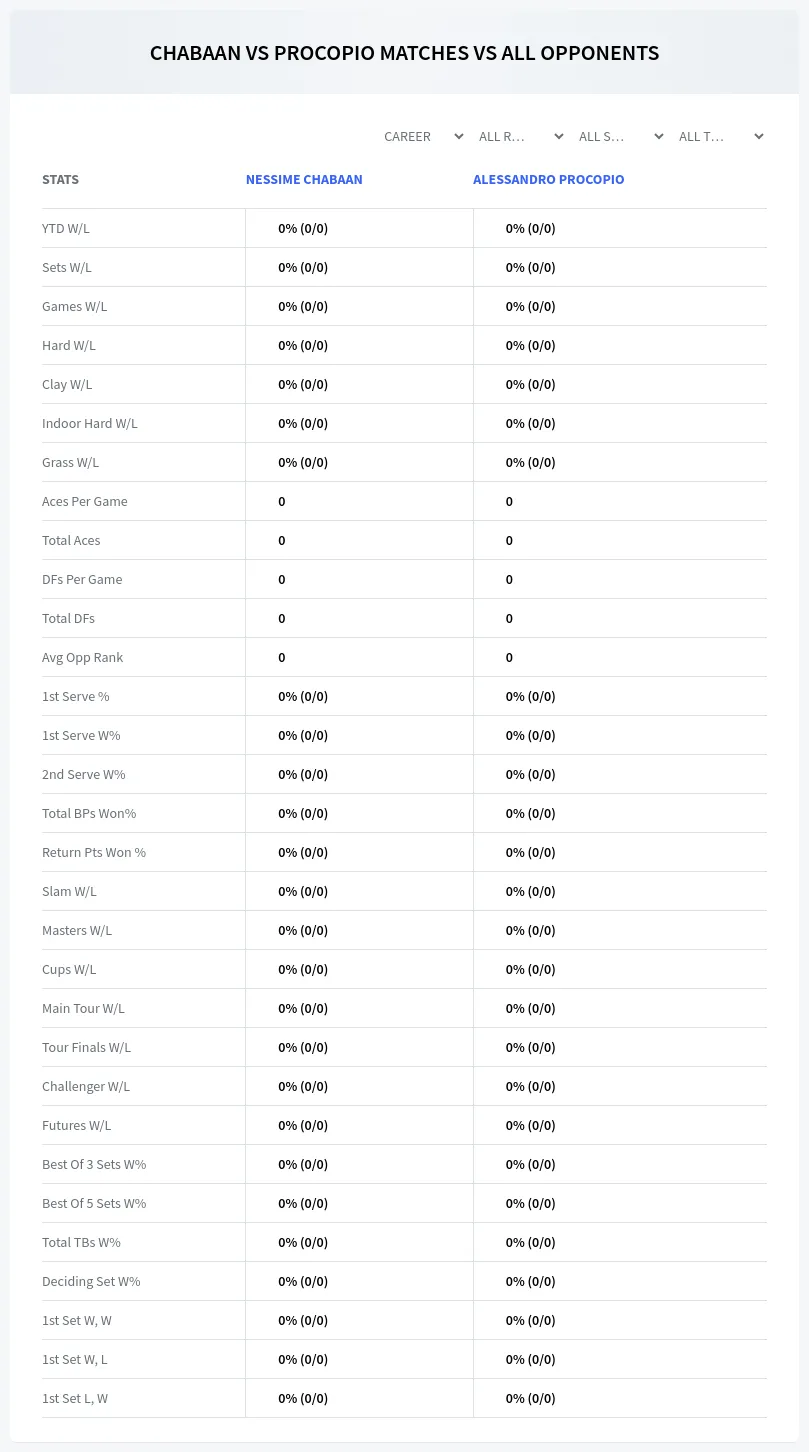Click the chevron arrow beside CAREER
809x1452 pixels.
(x=459, y=136)
